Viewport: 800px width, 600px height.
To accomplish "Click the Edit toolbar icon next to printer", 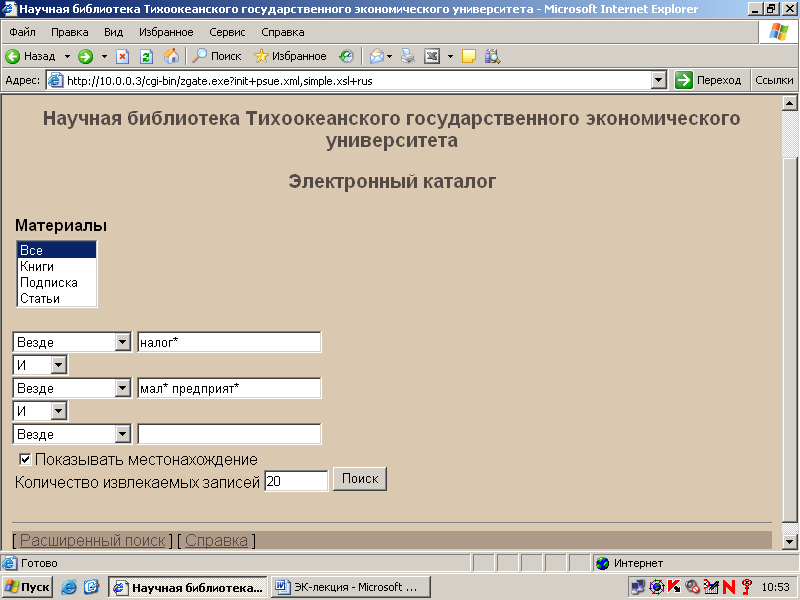I will coord(432,56).
